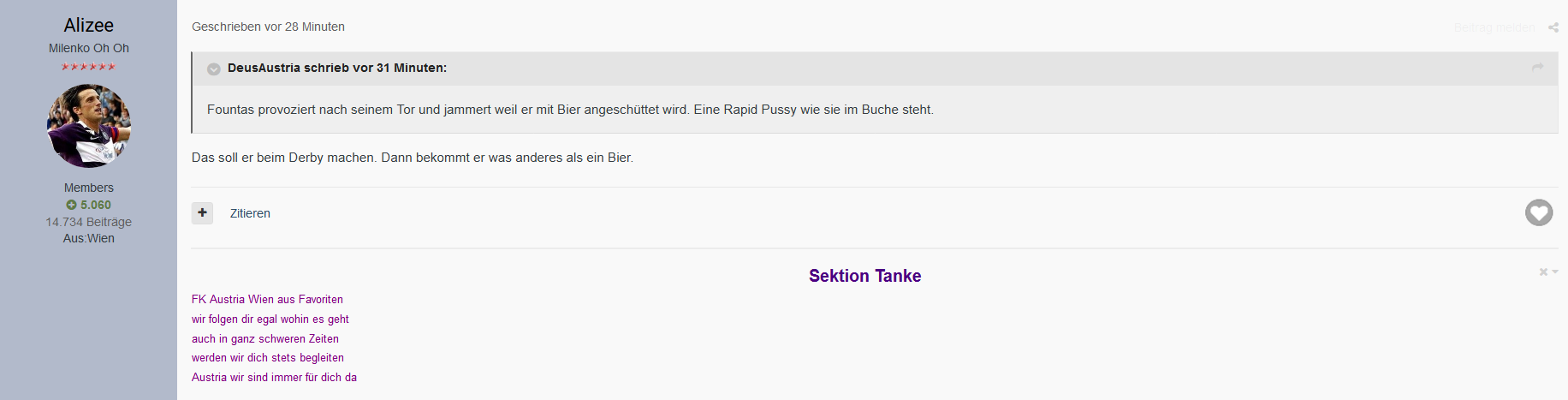Open Alizee's avatar picture
The image size is (1568, 400).
tap(88, 126)
